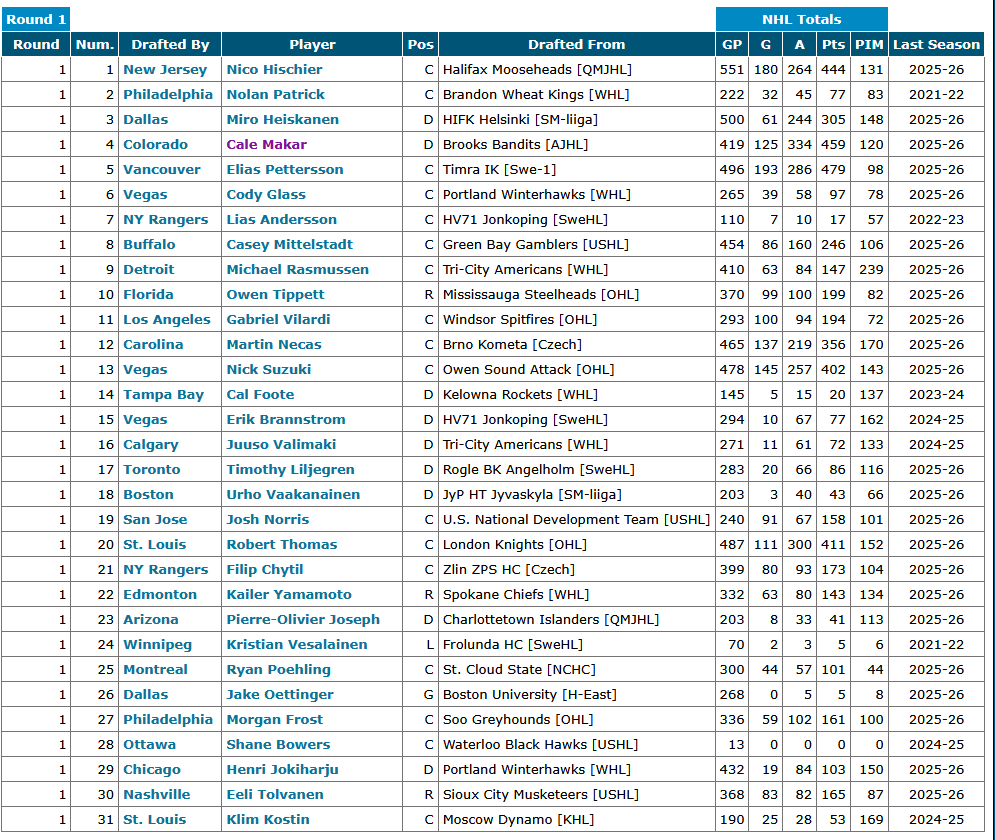This screenshot has width=995, height=840.
Task: Open Nick Suzuki player page
Action: click(x=268, y=369)
